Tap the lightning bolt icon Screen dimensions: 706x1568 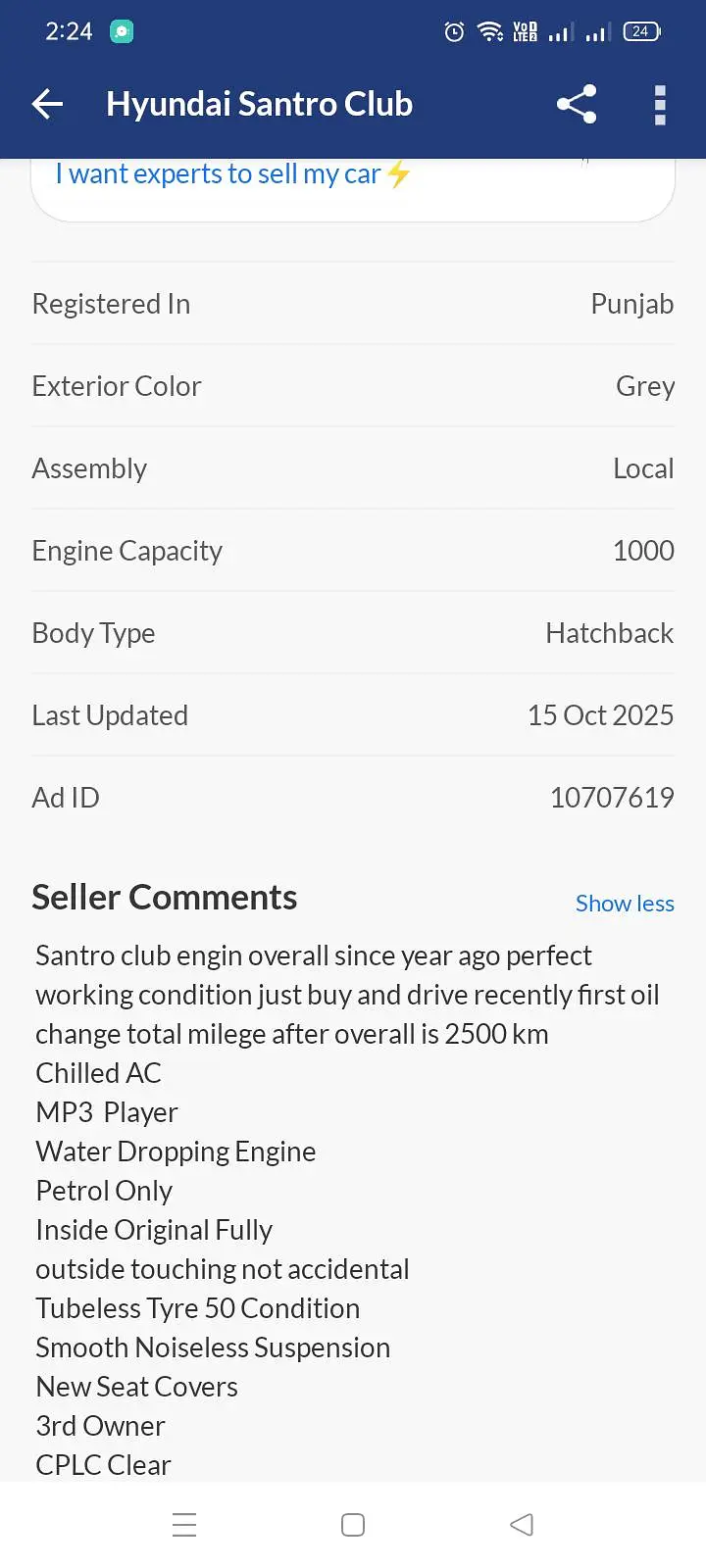tap(398, 174)
